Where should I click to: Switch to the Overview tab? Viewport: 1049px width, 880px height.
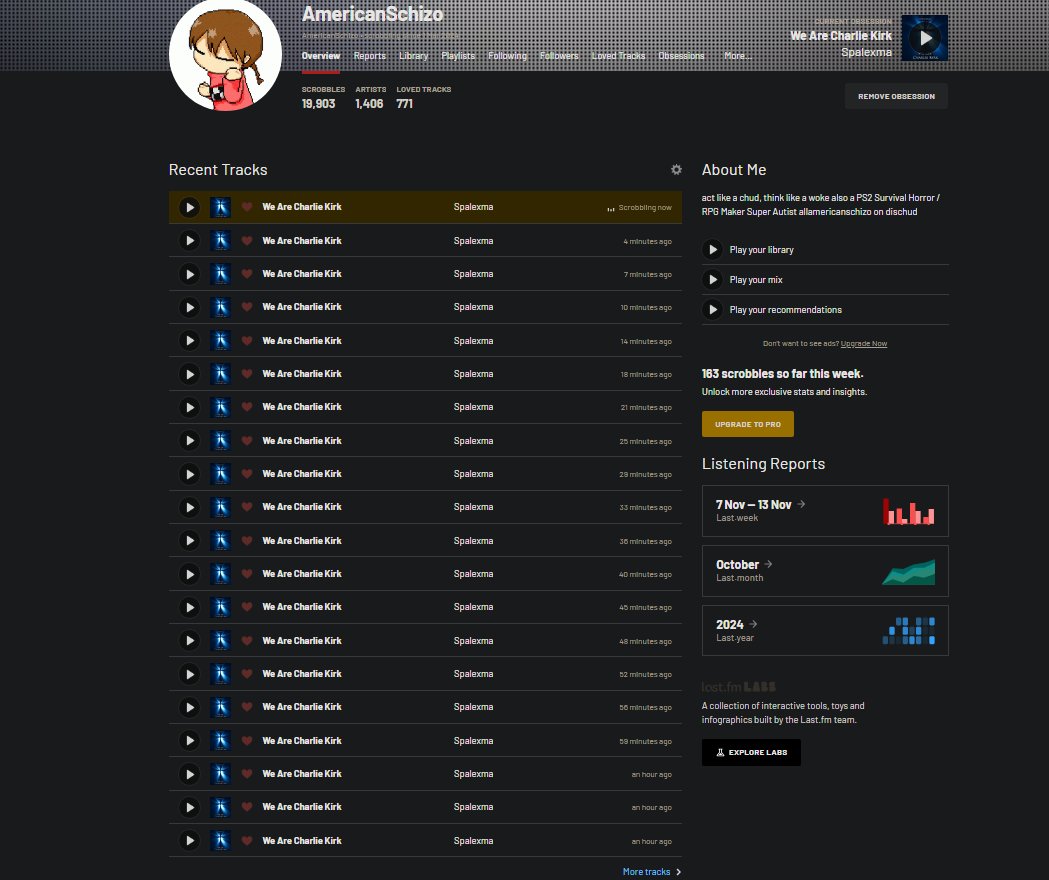[320, 56]
